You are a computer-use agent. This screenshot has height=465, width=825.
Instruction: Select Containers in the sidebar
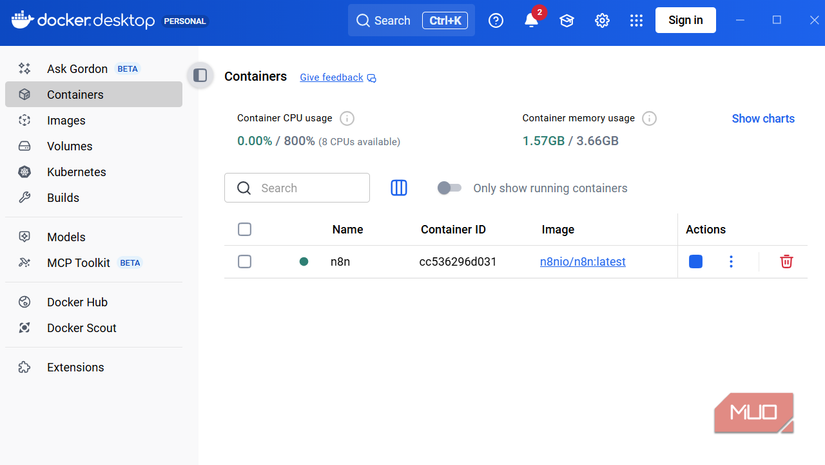click(94, 95)
